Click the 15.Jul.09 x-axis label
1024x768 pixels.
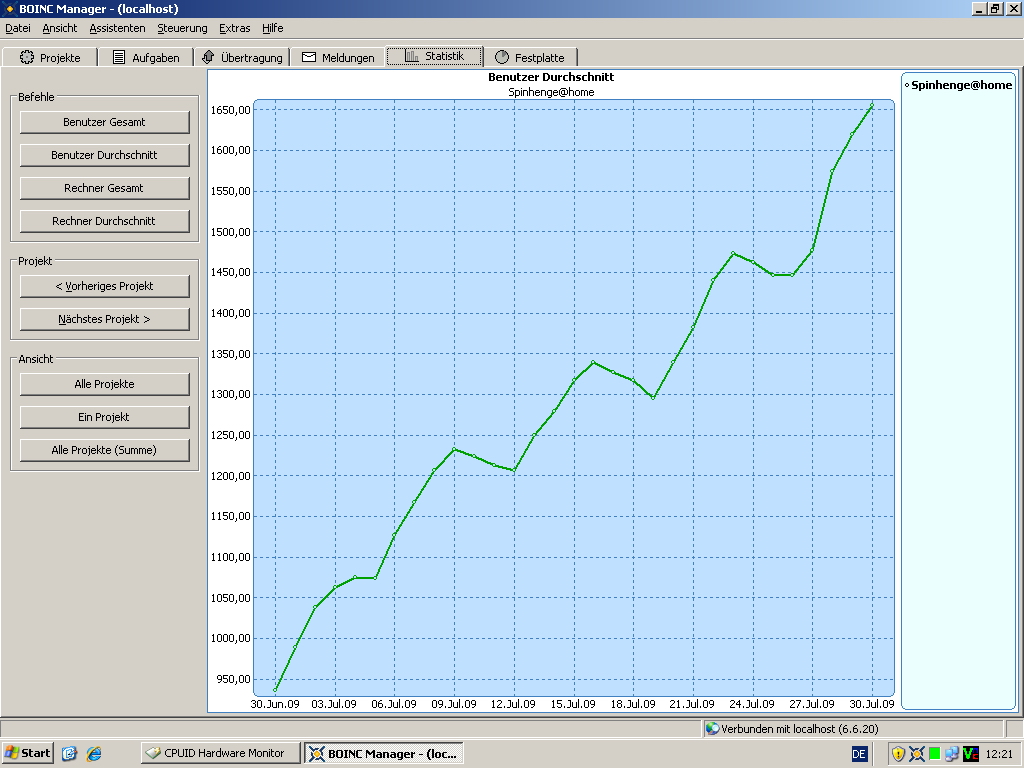point(573,704)
